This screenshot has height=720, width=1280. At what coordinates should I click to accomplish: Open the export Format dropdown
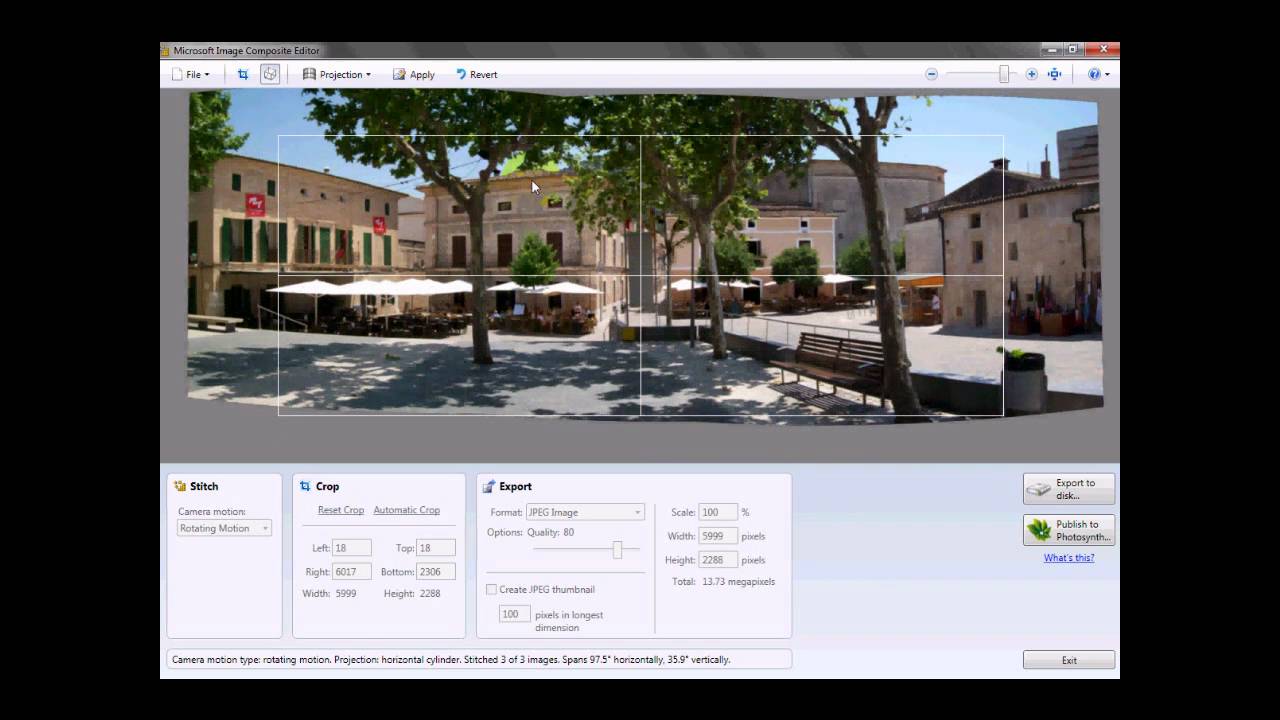[585, 512]
